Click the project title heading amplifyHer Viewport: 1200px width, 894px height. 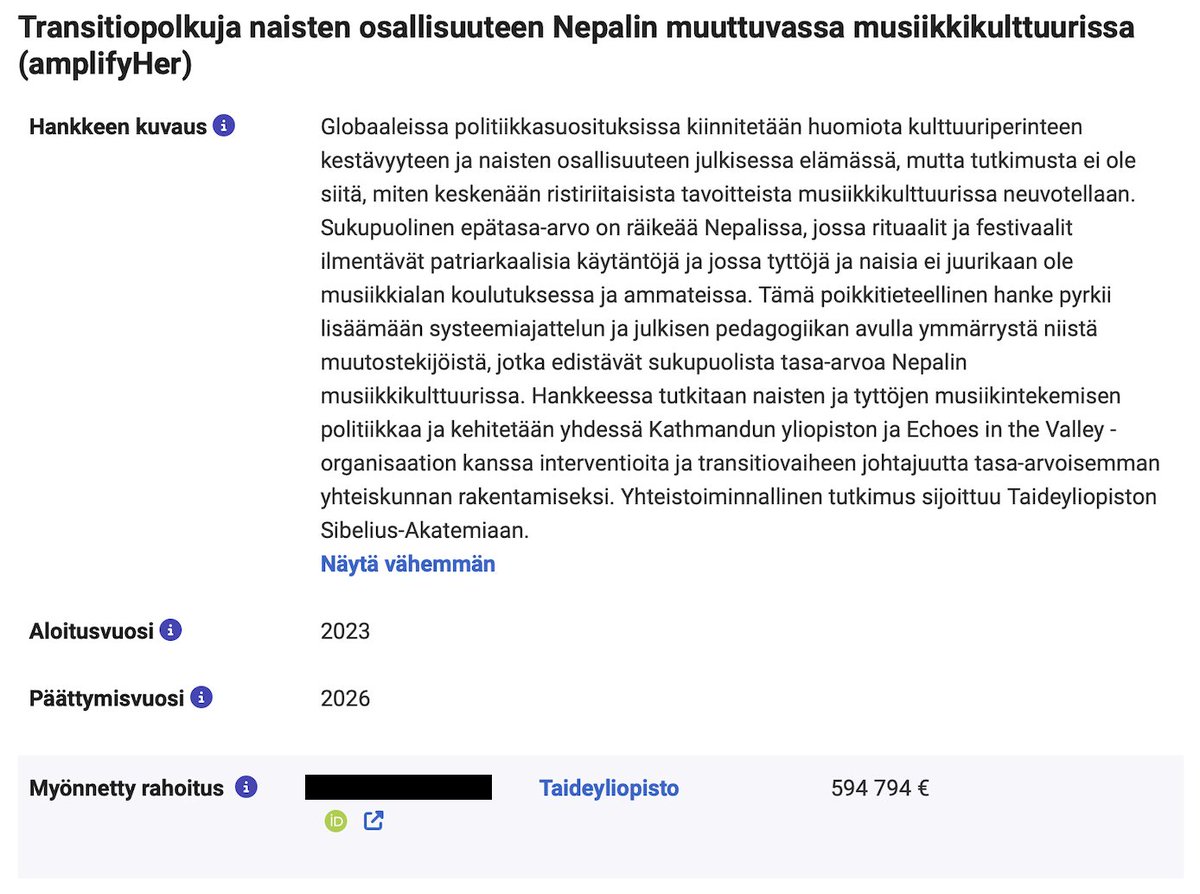[577, 47]
